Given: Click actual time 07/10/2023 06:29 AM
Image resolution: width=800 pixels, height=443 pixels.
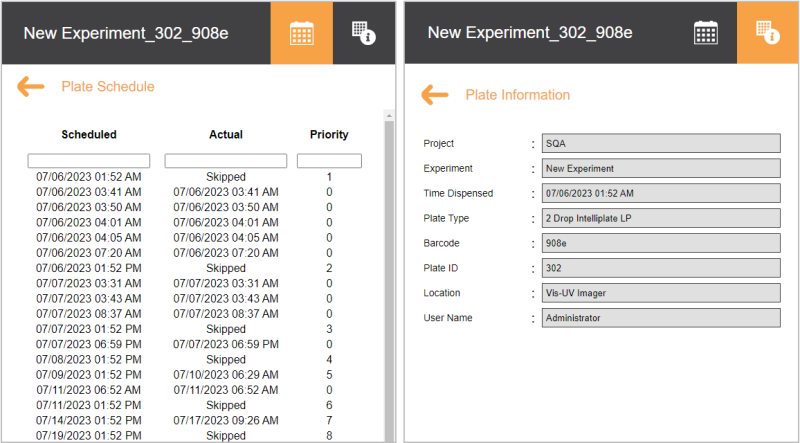Looking at the screenshot, I should [226, 375].
